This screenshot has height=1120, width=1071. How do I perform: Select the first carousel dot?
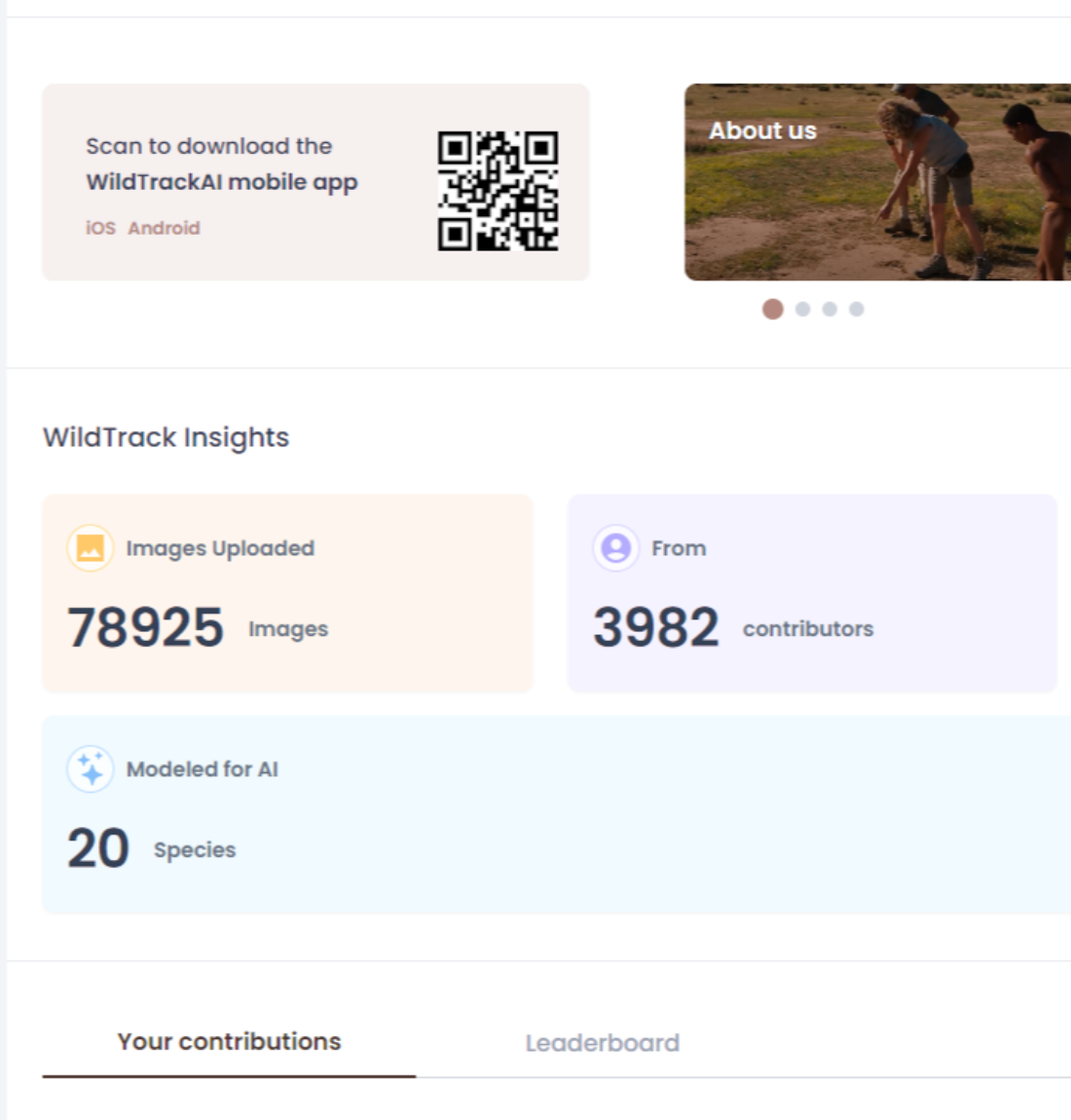pyautogui.click(x=772, y=310)
